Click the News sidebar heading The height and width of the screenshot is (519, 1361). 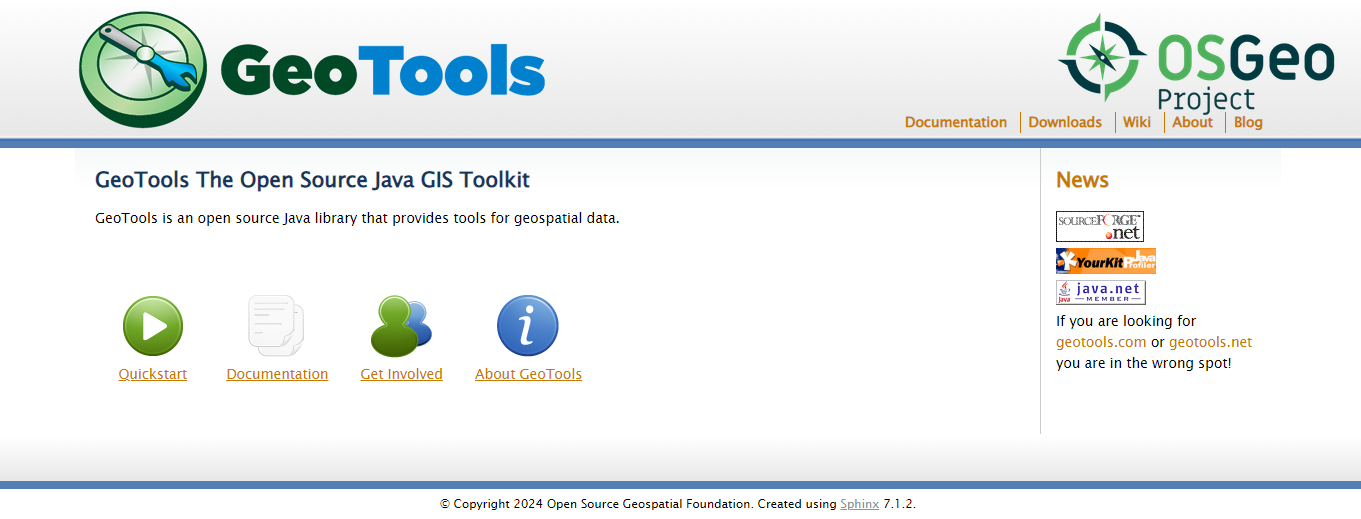pos(1082,180)
